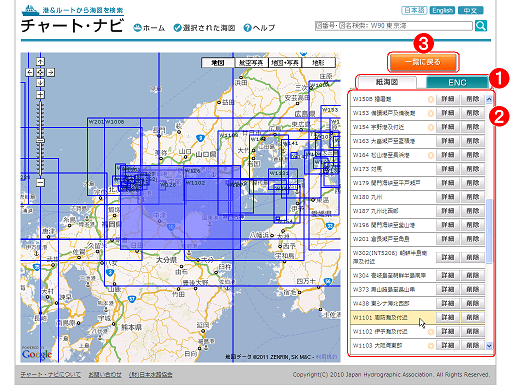This screenshot has width=512, height=386.
Task: Click 削除 for chart W201
Action: point(473,239)
